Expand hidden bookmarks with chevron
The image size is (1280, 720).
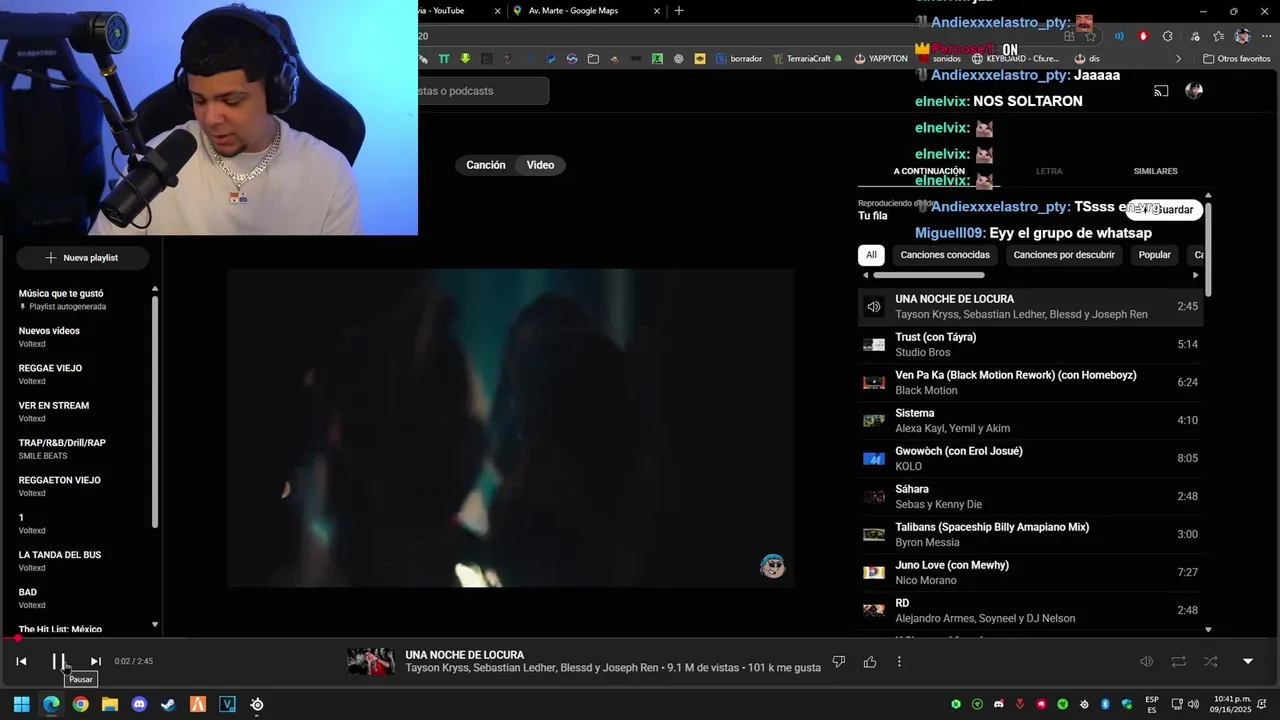[1178, 59]
